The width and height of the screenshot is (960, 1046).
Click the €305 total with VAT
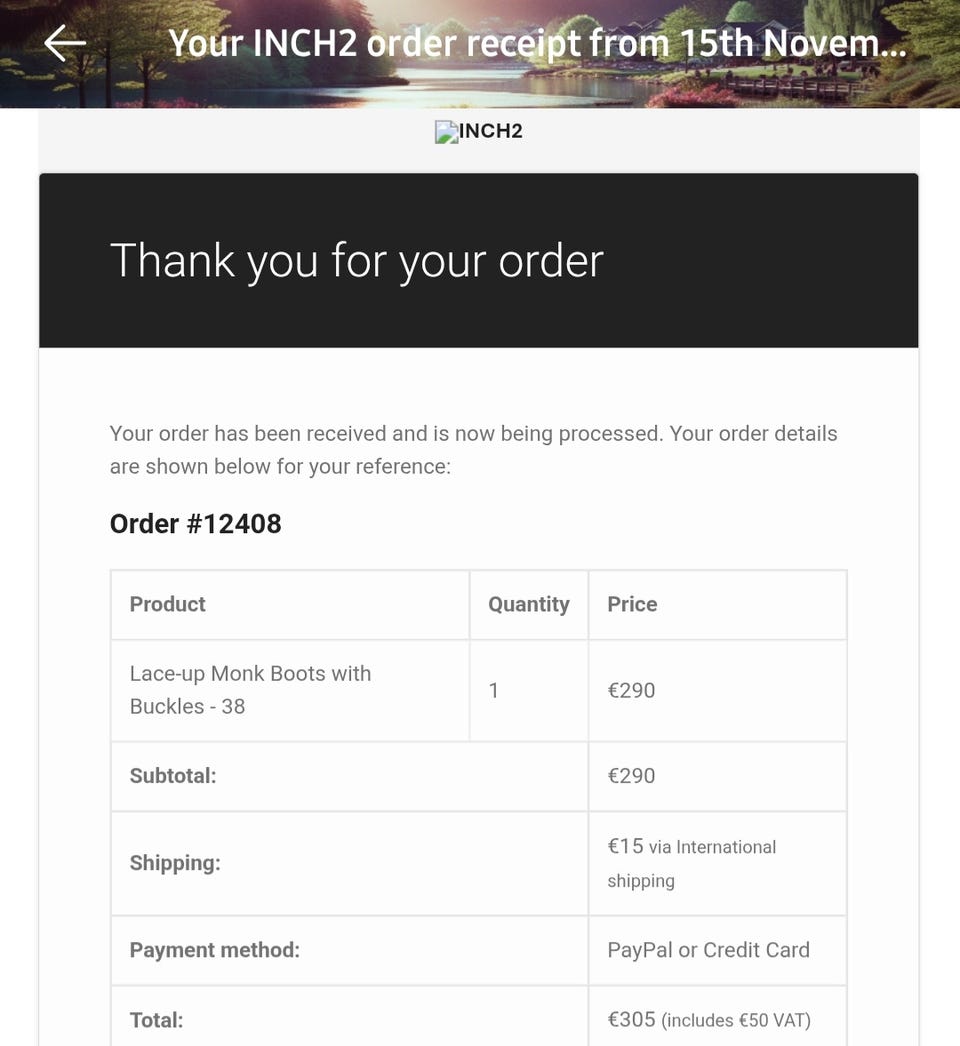708,1020
